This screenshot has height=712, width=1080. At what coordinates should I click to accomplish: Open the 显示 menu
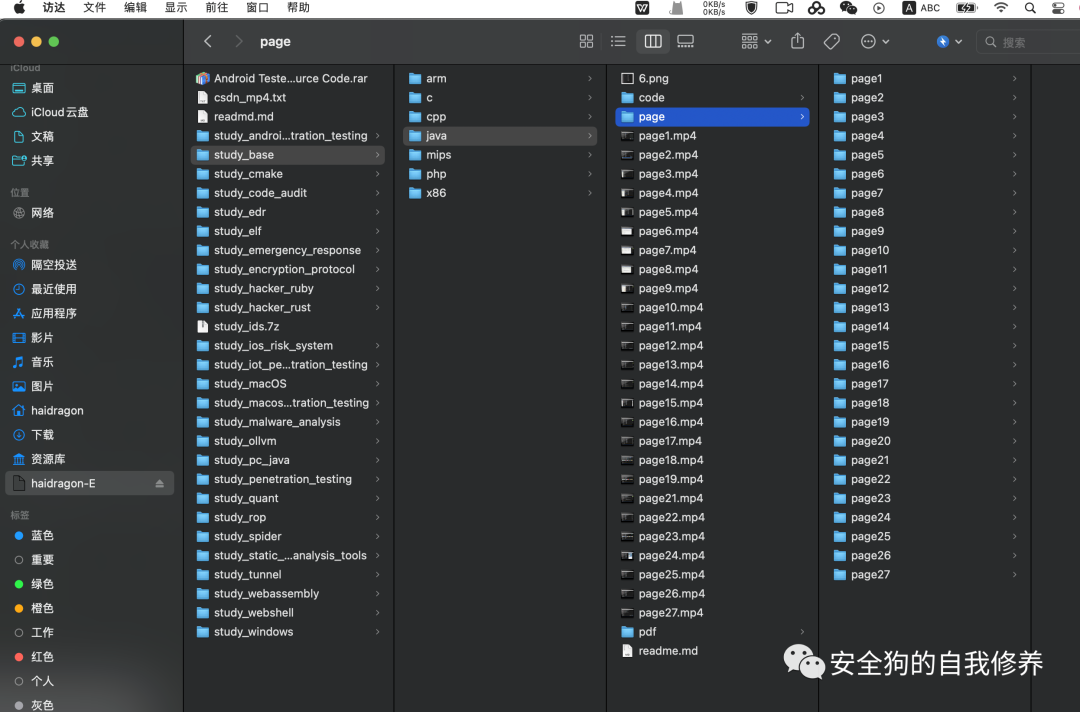176,8
